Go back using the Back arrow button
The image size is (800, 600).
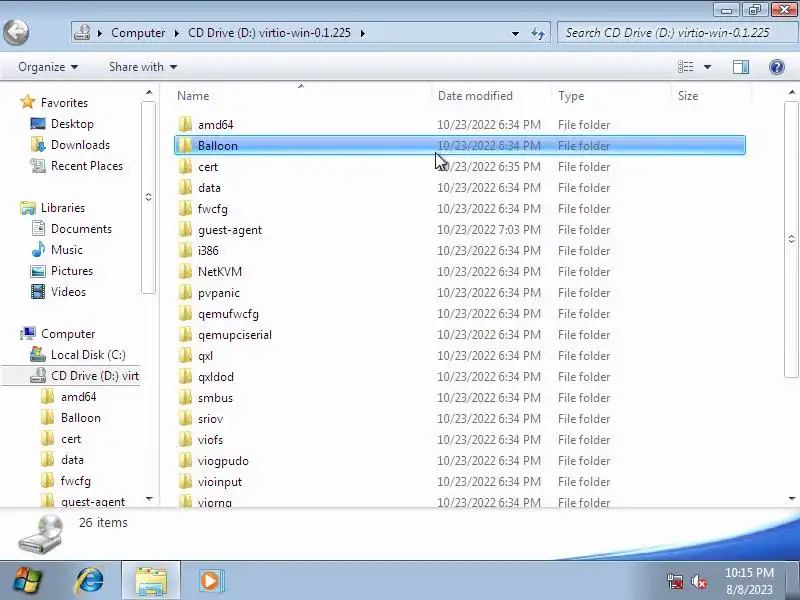click(16, 33)
